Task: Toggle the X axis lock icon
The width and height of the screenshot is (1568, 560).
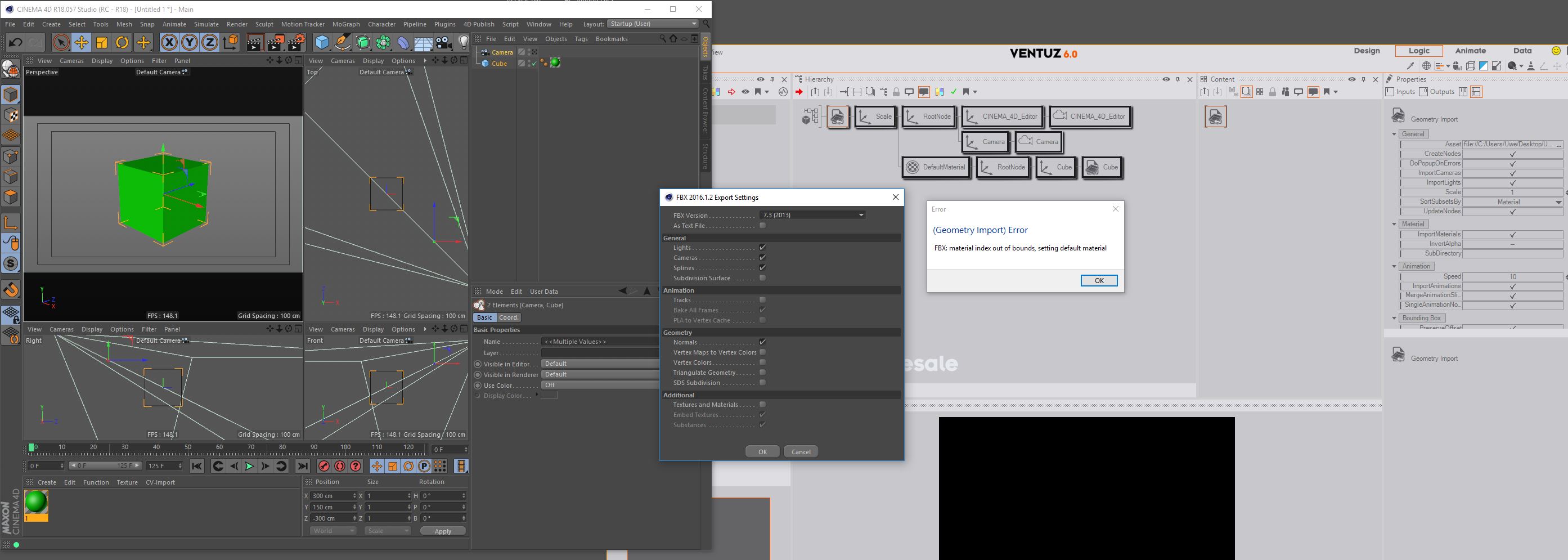Action: (x=169, y=42)
